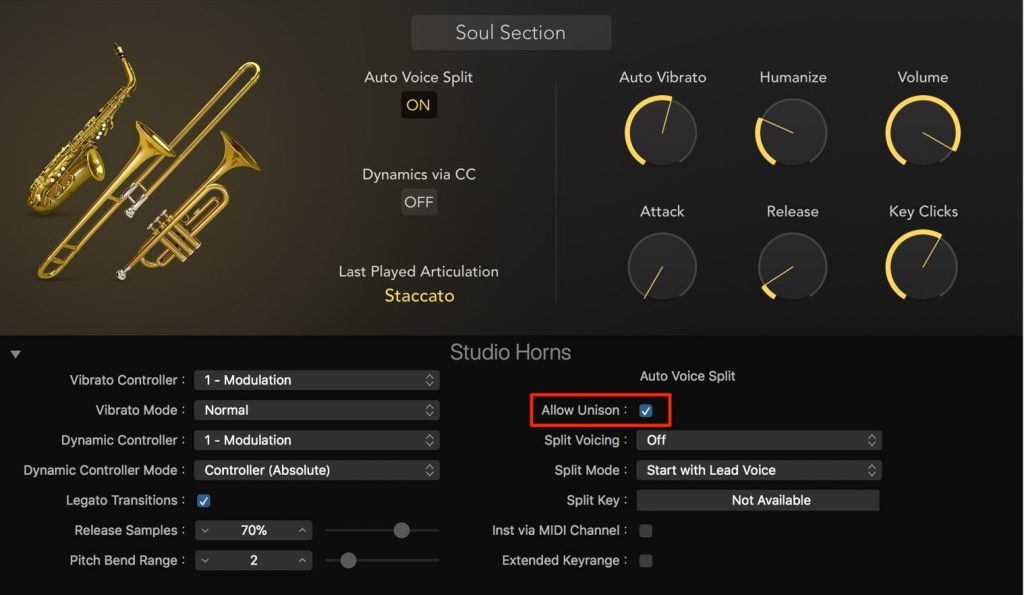Open the Soul Section preset selector
The image size is (1024, 595).
pyautogui.click(x=511, y=32)
